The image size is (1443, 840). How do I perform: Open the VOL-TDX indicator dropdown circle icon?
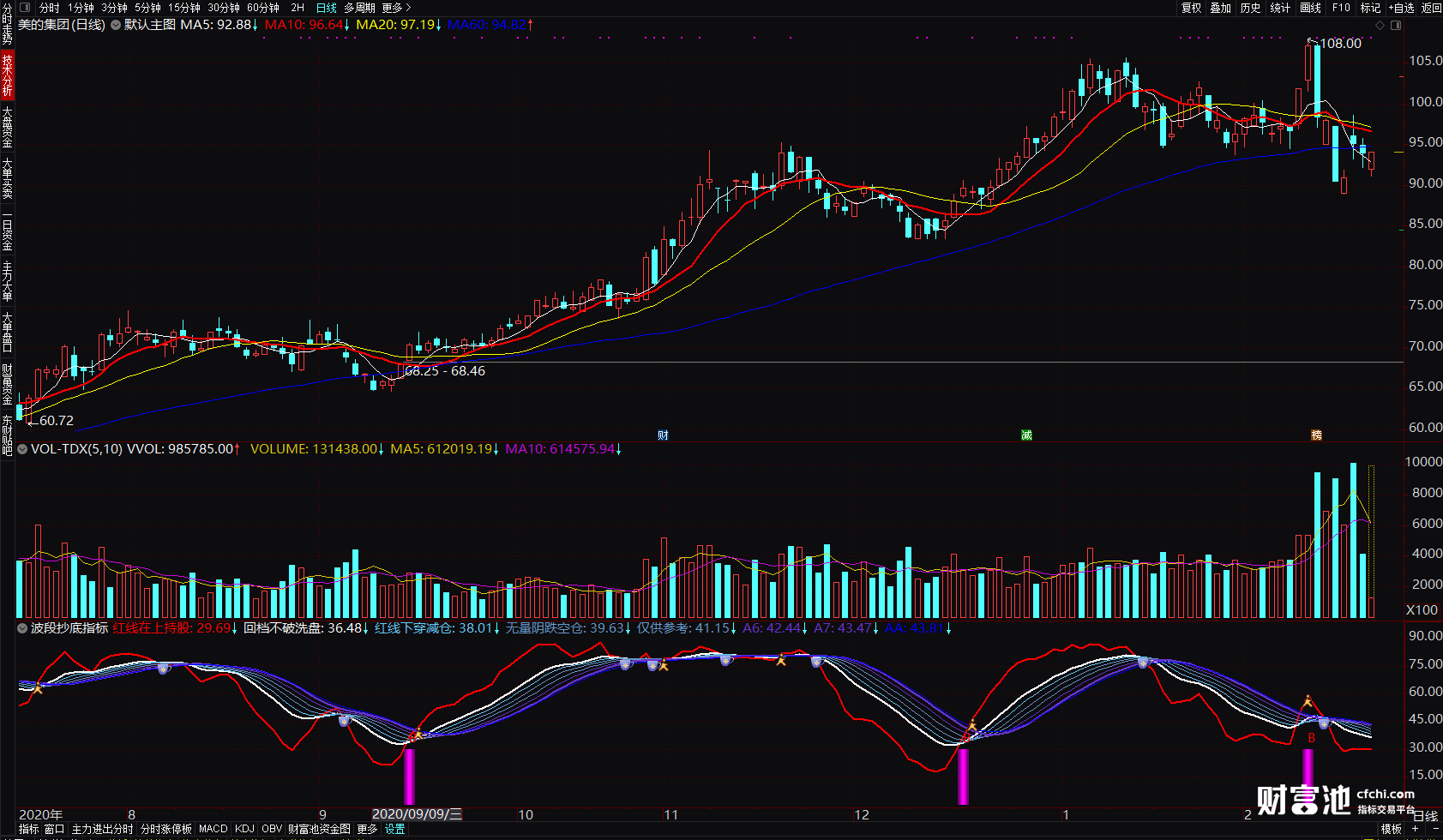[x=22, y=449]
